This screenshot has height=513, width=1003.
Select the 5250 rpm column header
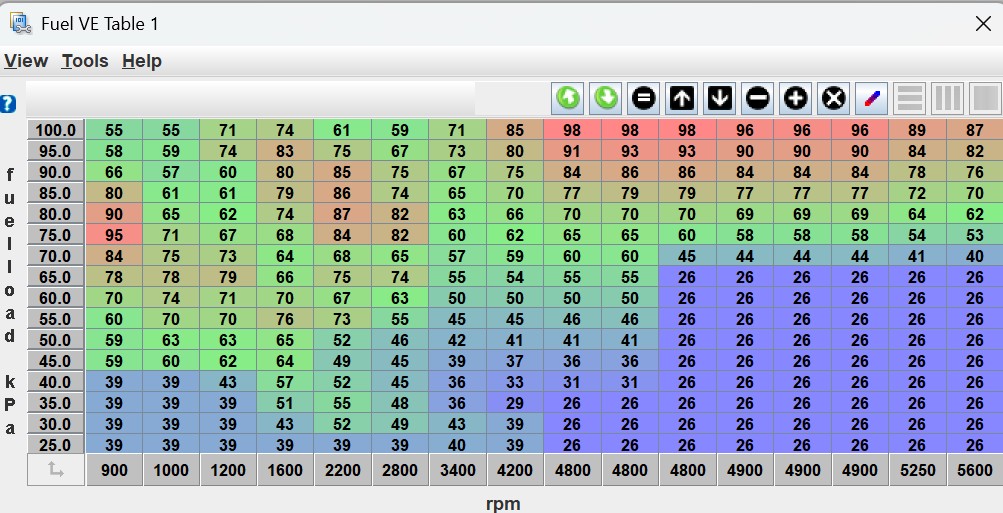coord(917,470)
